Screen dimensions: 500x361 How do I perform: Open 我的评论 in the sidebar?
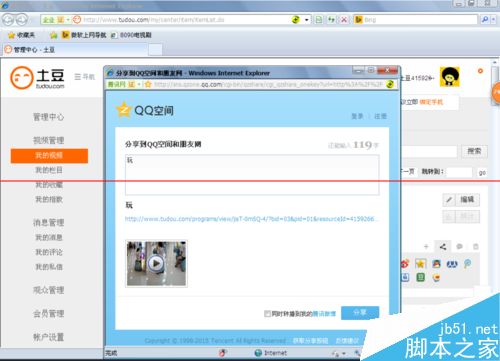click(x=49, y=252)
